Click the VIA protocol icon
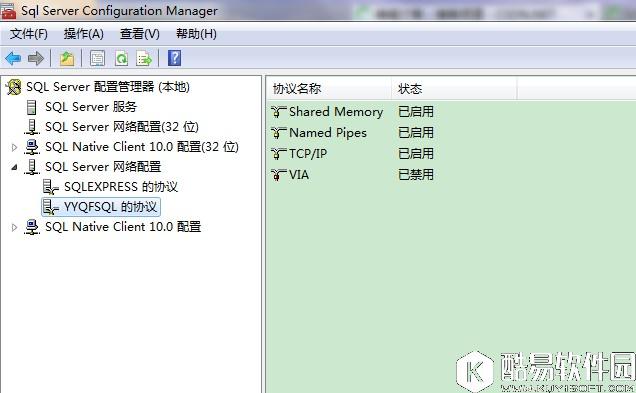The image size is (636, 393). point(279,175)
